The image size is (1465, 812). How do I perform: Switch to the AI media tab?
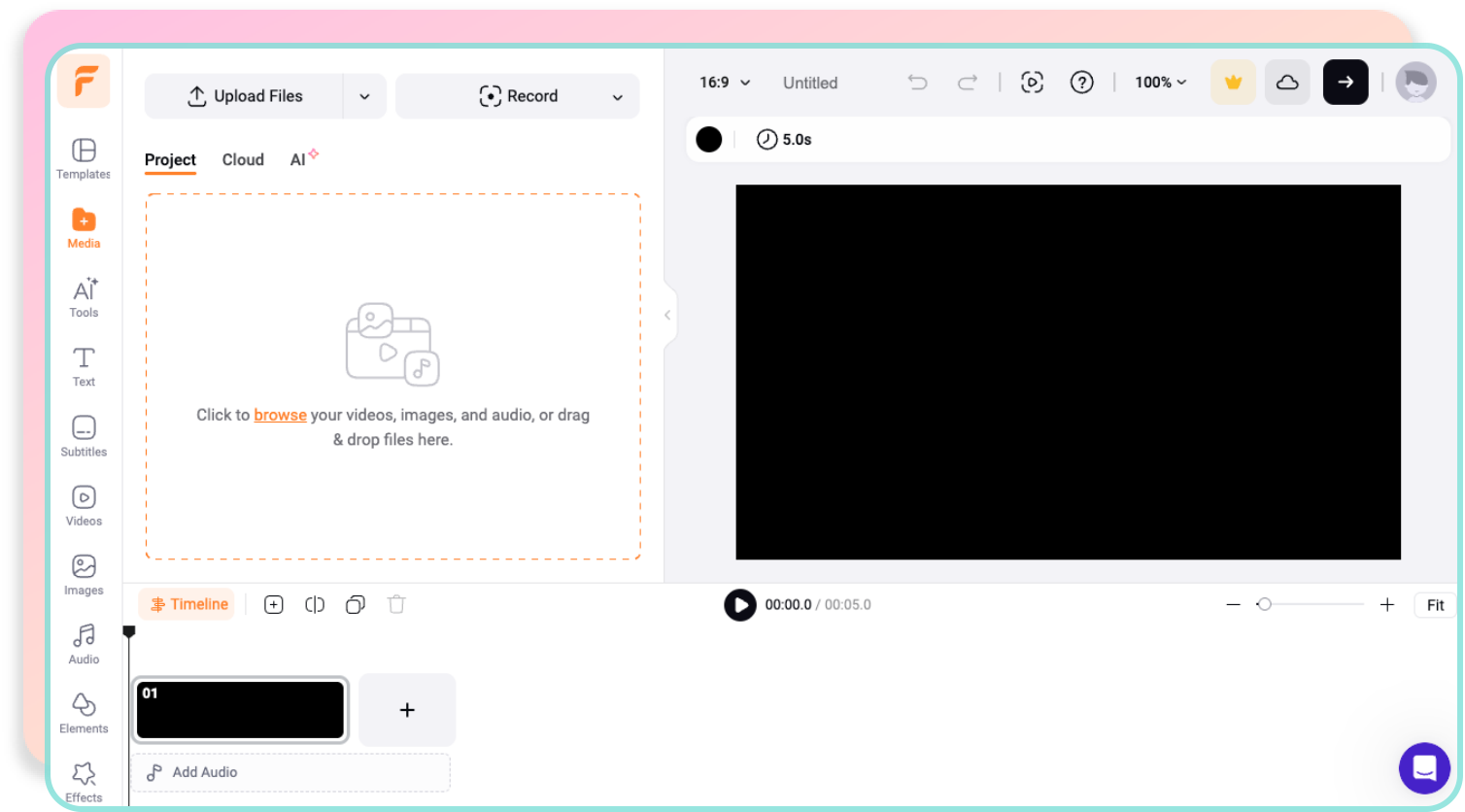click(x=299, y=159)
